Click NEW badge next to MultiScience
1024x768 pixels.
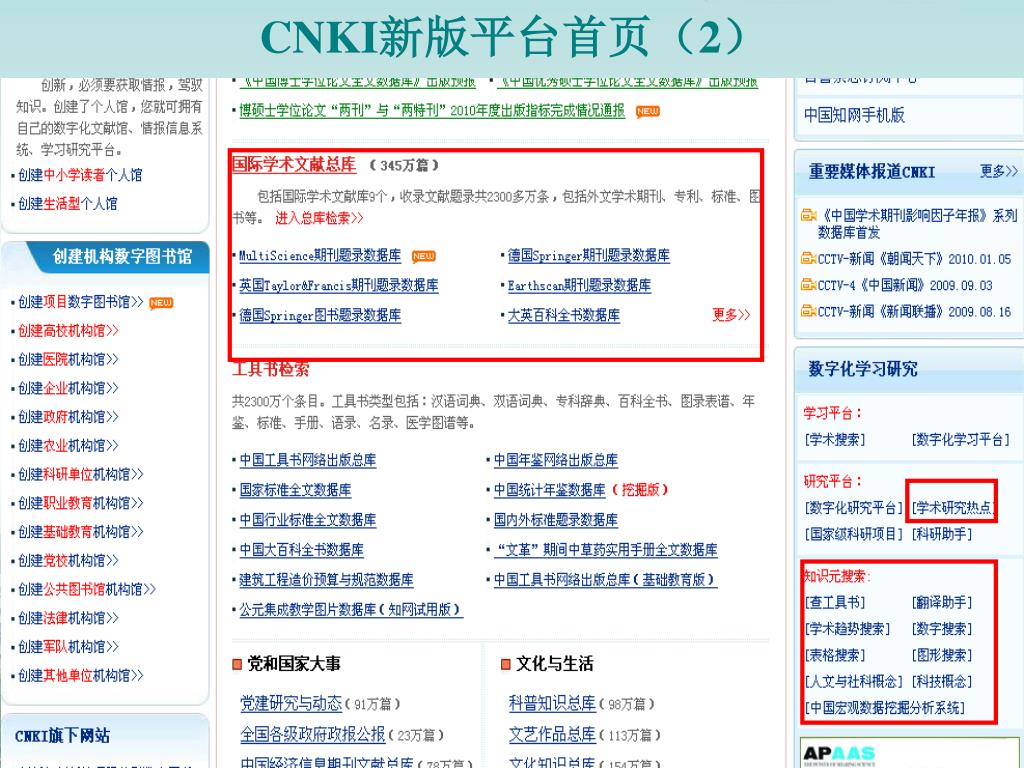[423, 256]
